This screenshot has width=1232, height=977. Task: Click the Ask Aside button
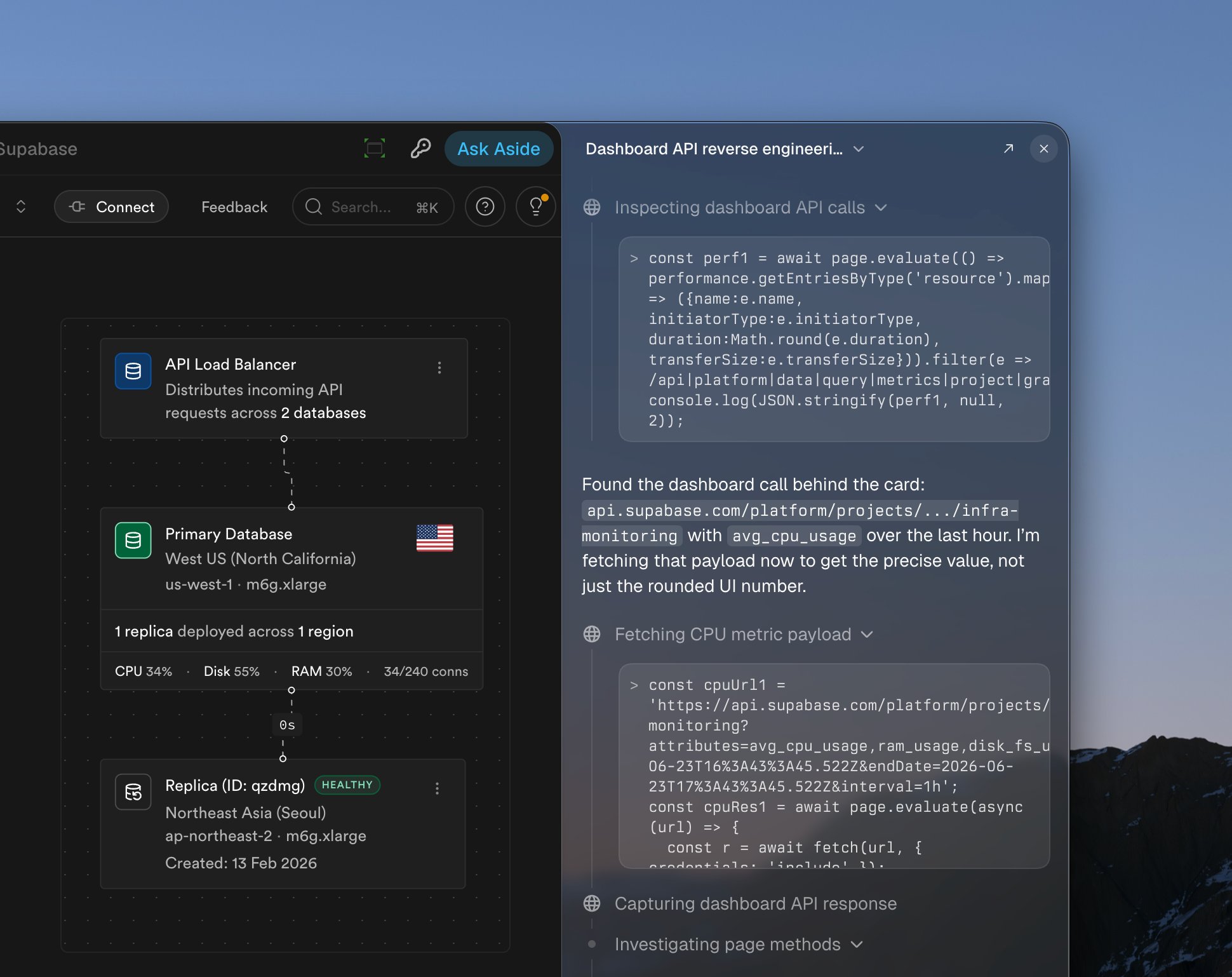click(x=499, y=149)
